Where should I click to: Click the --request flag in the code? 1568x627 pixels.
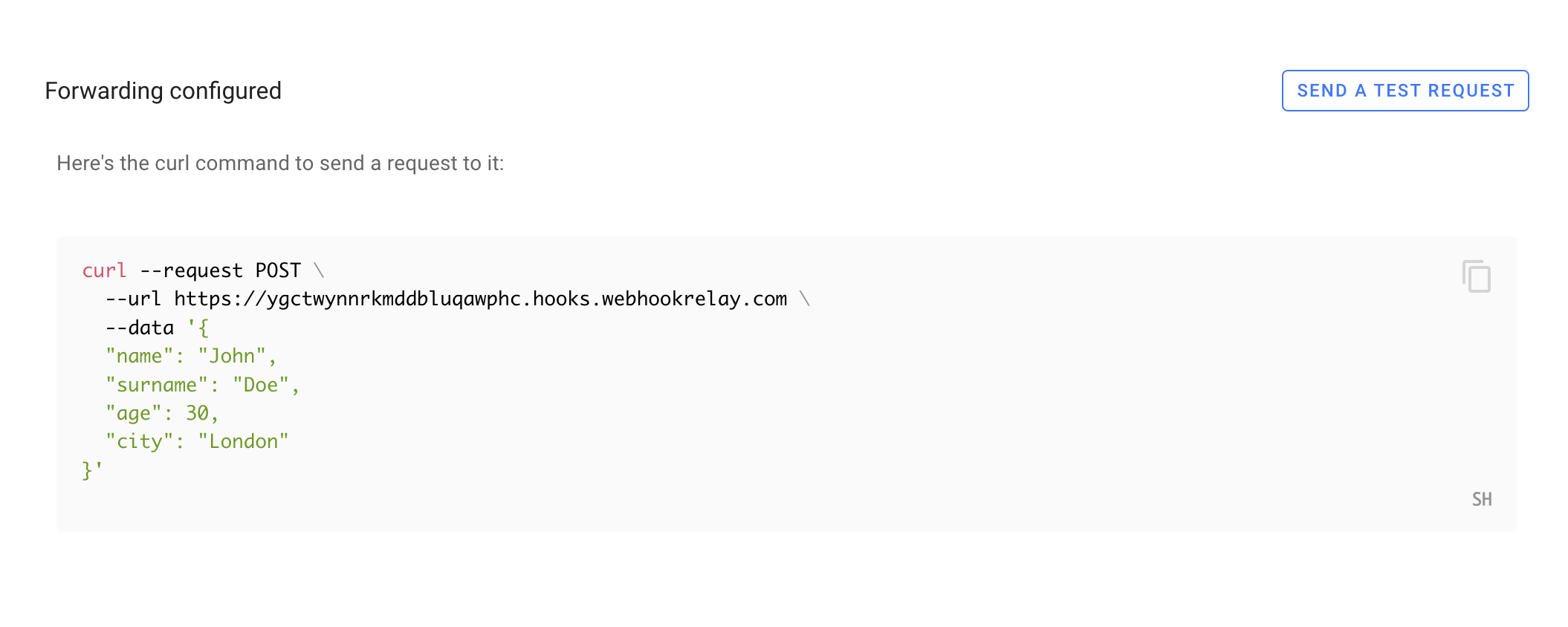[191, 270]
